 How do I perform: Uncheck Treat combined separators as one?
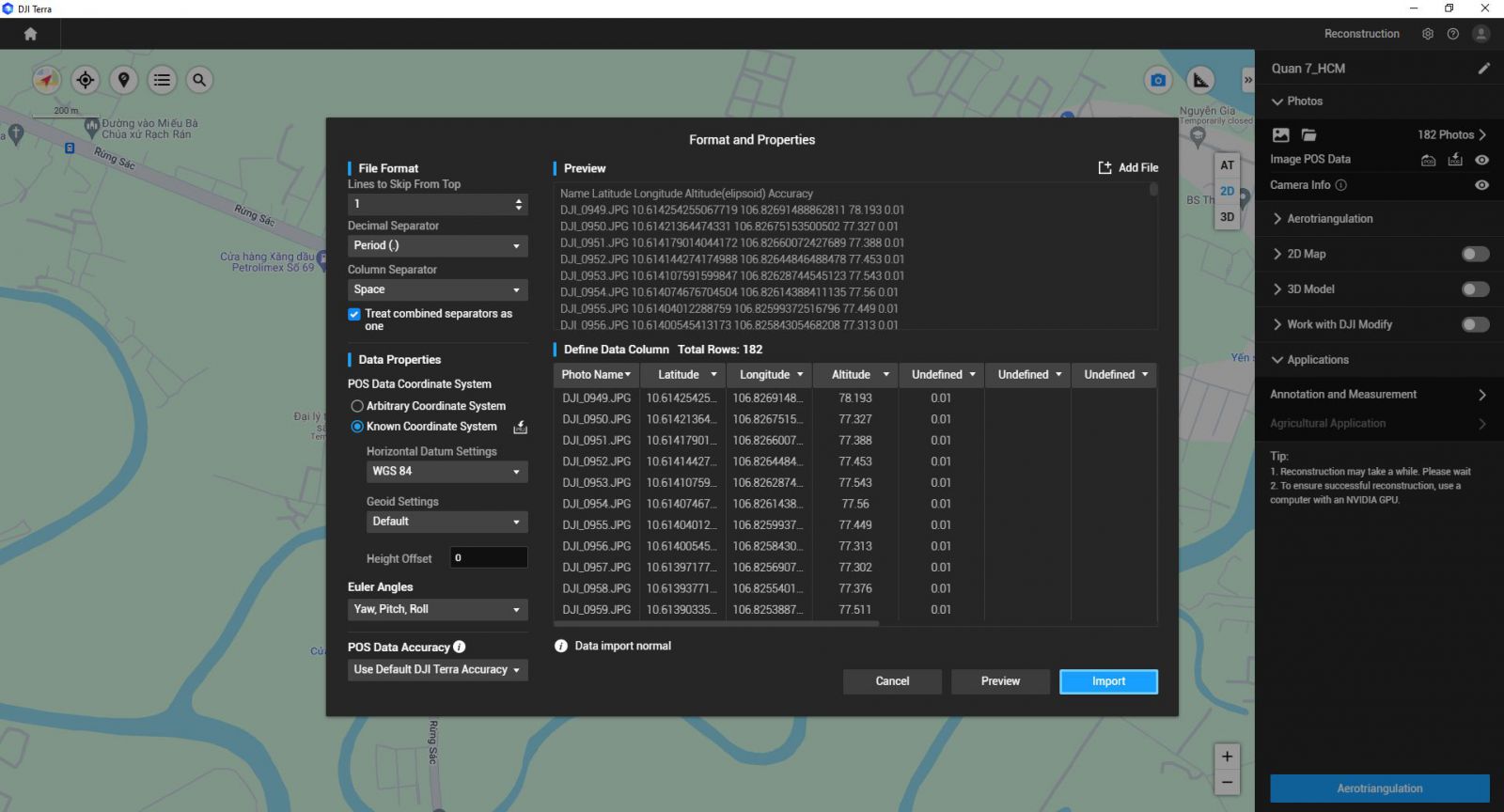[x=354, y=314]
